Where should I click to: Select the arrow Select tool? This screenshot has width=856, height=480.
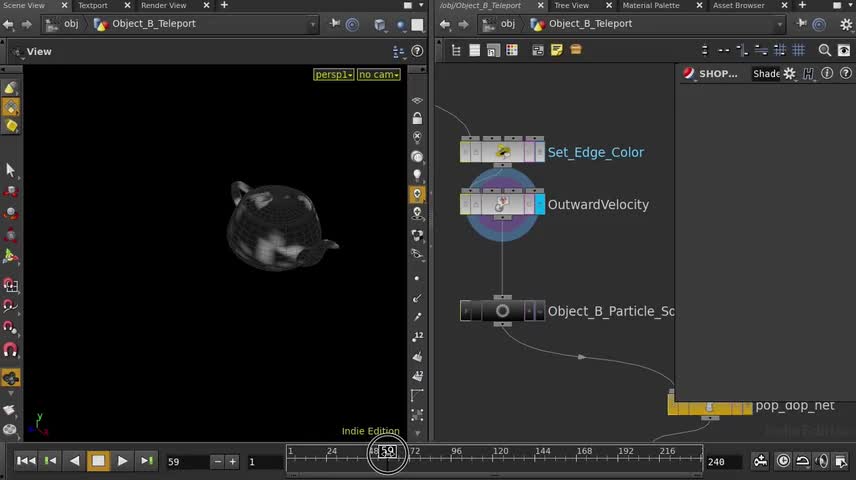(x=10, y=169)
